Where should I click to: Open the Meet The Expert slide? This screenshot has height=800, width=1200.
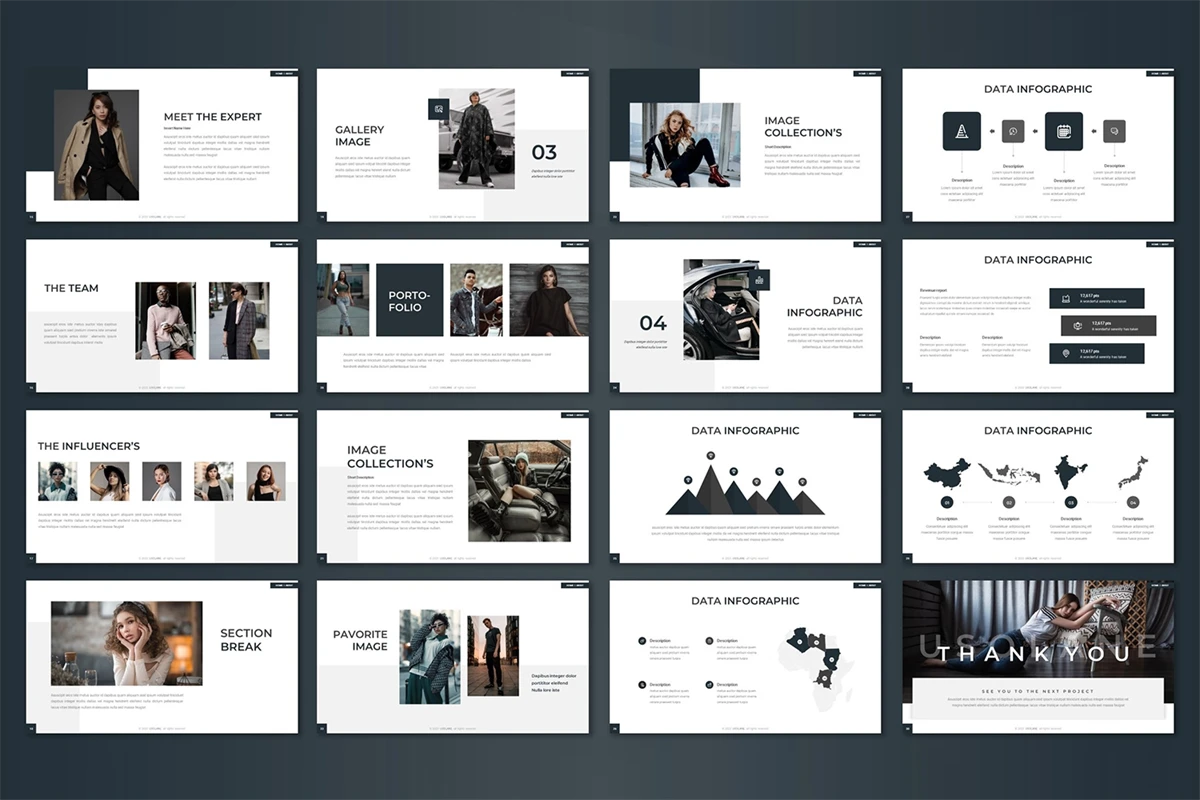162,145
